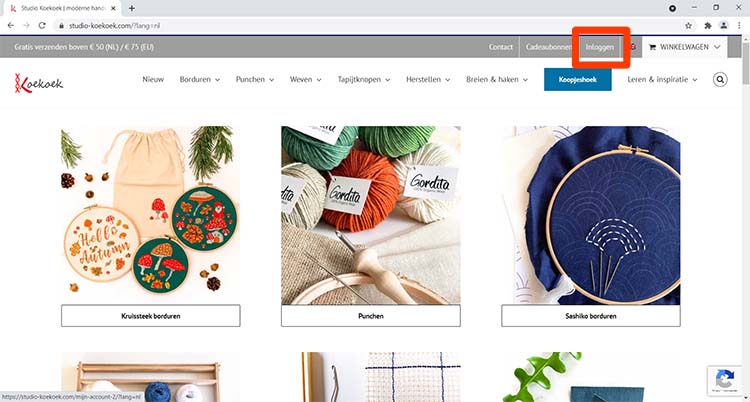Screen dimensions: 750x402
Task: Reload the page with browser refresh icon
Action: (x=42, y=25)
